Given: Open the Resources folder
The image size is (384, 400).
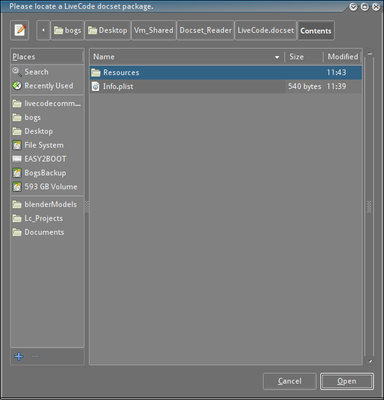Looking at the screenshot, I should tap(226, 72).
